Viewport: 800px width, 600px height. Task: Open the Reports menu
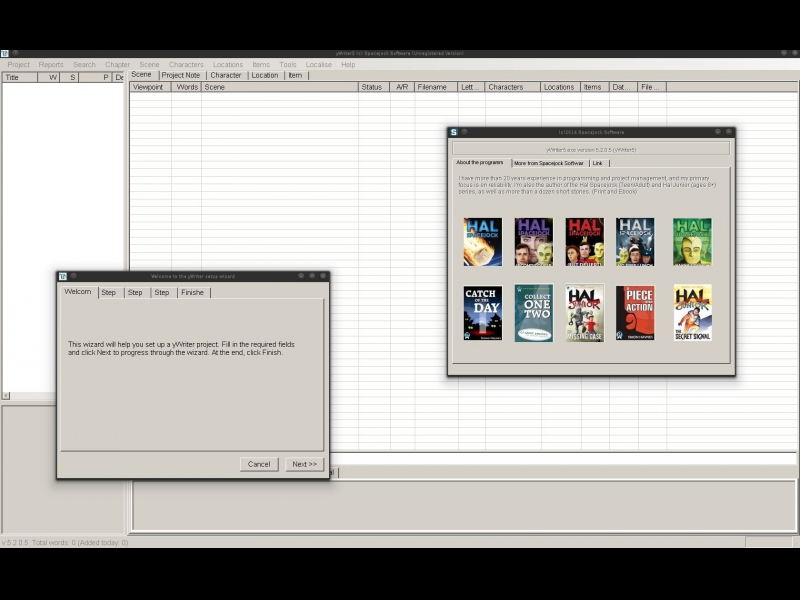tap(51, 64)
